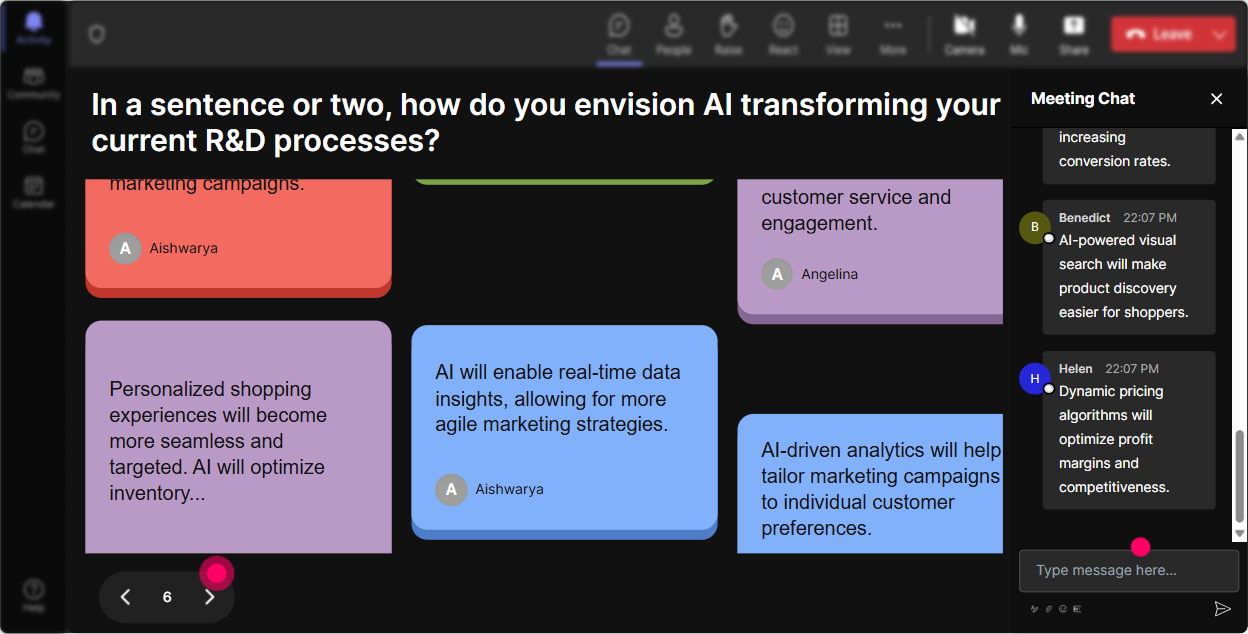Toggle the meeting Chat panel in toolbar
1248x634 pixels.
click(x=619, y=34)
